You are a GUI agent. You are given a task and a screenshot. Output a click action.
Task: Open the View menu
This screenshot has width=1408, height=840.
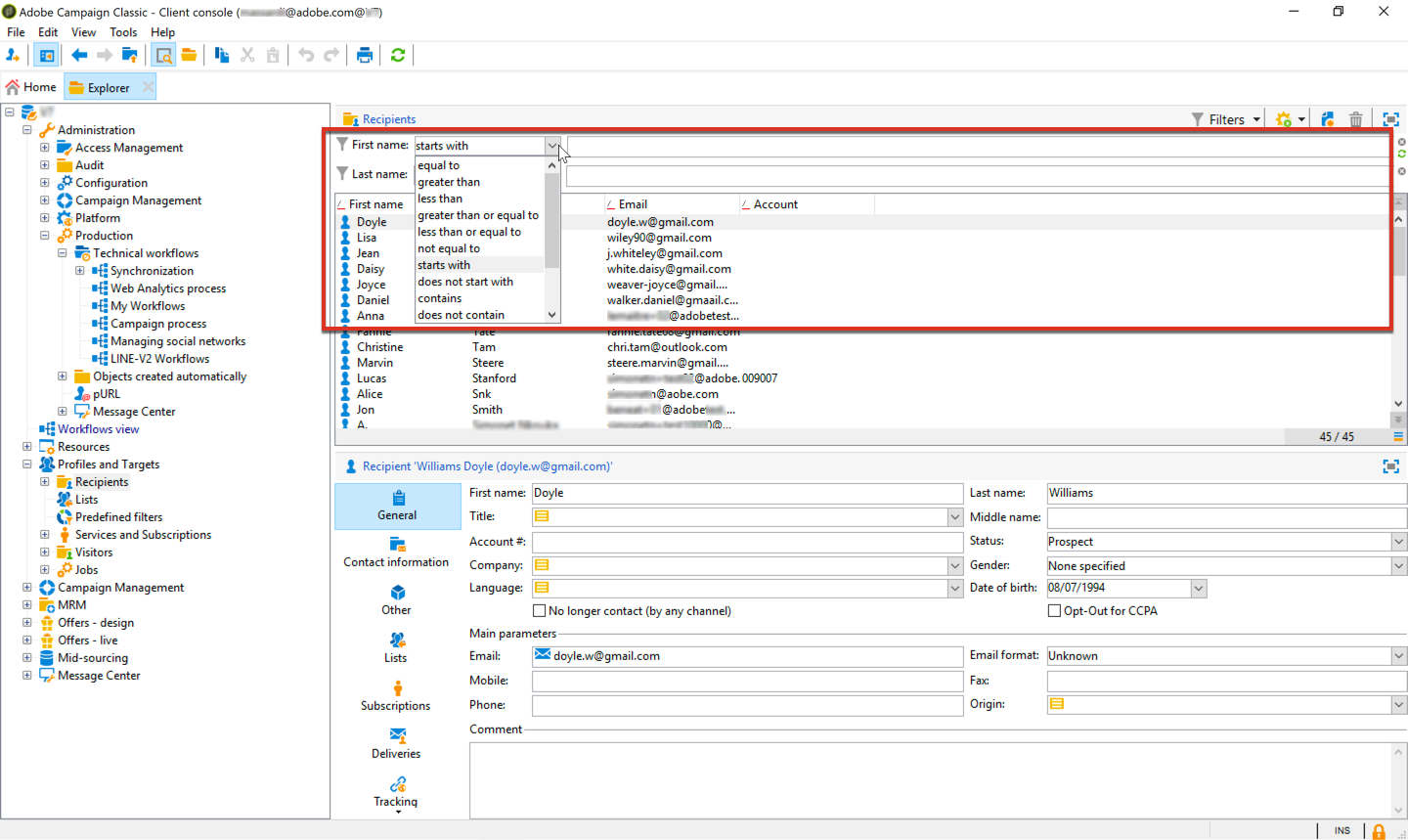pyautogui.click(x=83, y=32)
